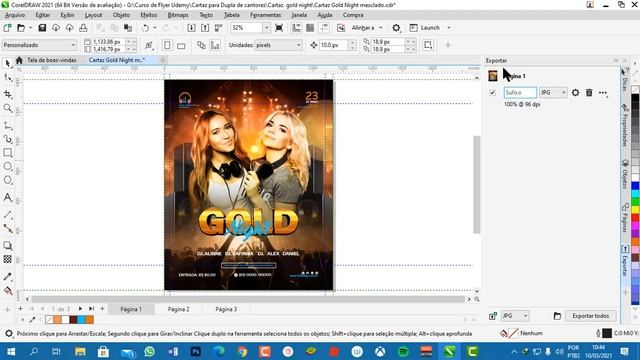Select the Polygon tool

coord(7,180)
